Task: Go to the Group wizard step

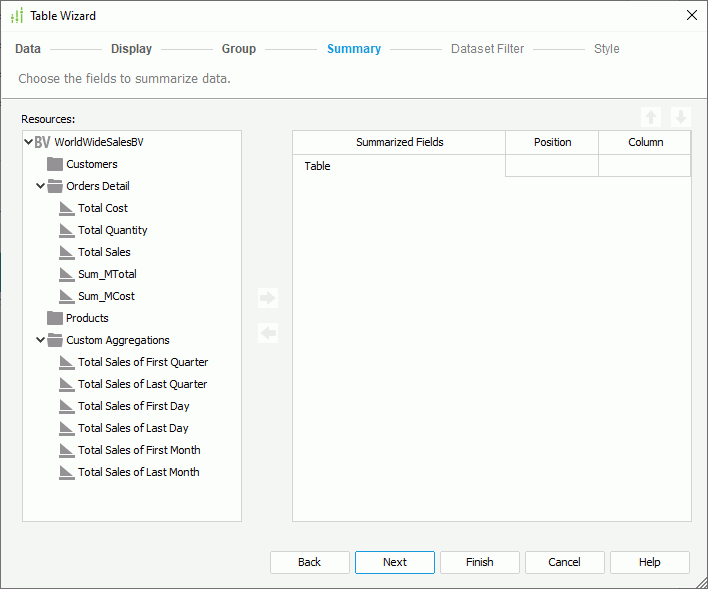Action: coord(239,49)
